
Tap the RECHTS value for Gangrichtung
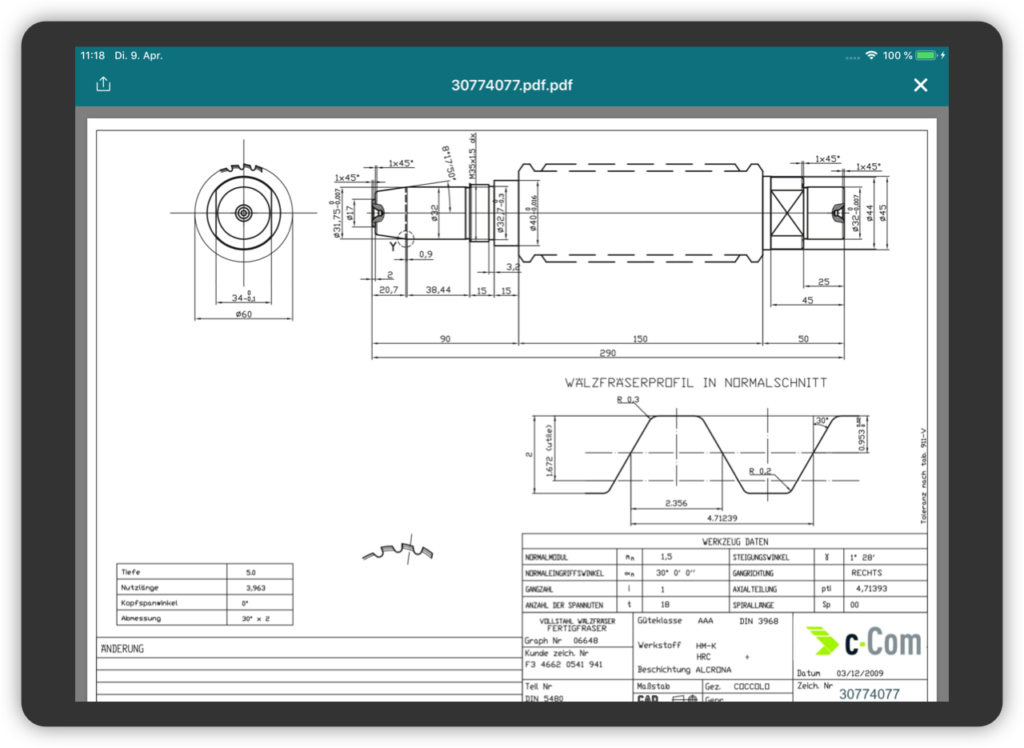(x=865, y=573)
